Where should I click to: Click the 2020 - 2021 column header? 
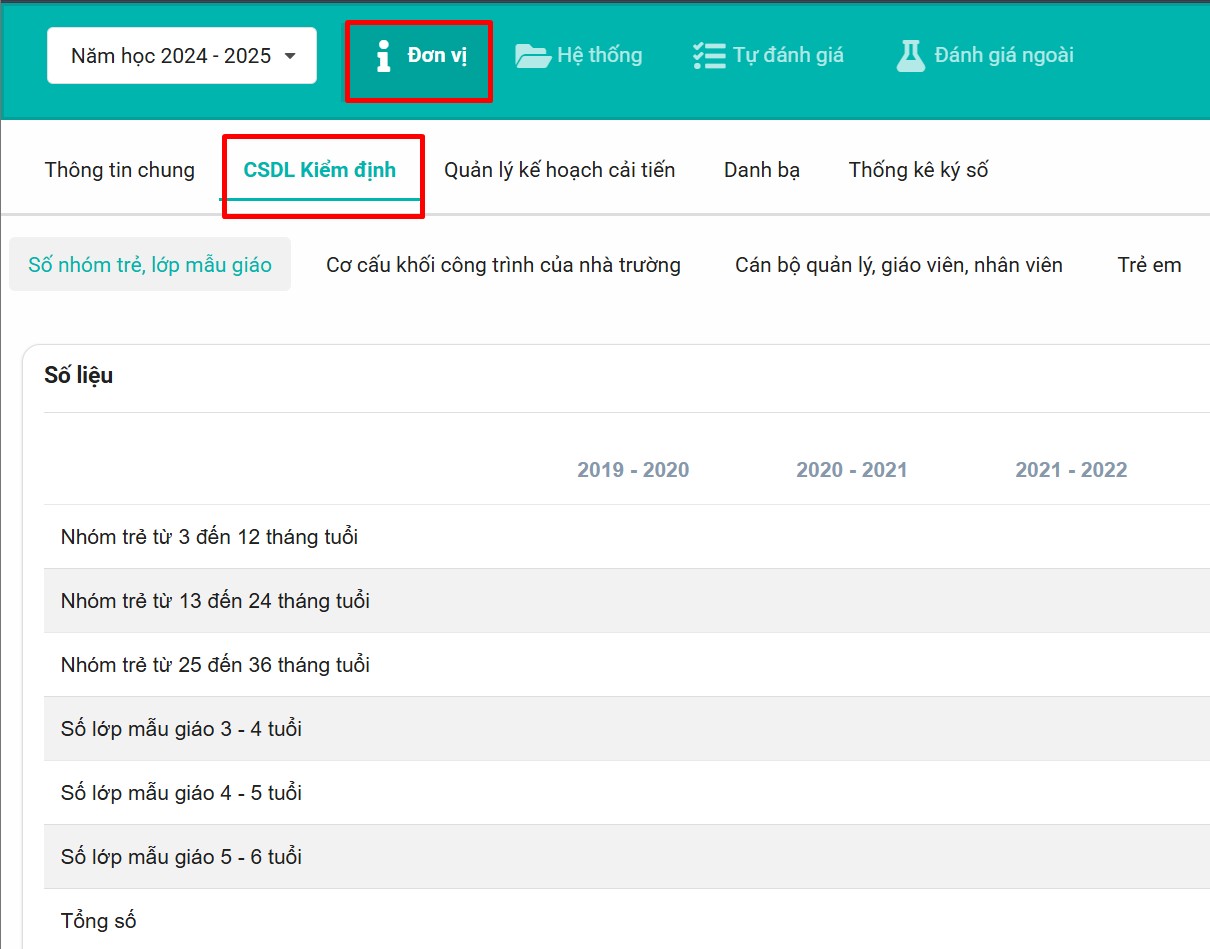[851, 470]
